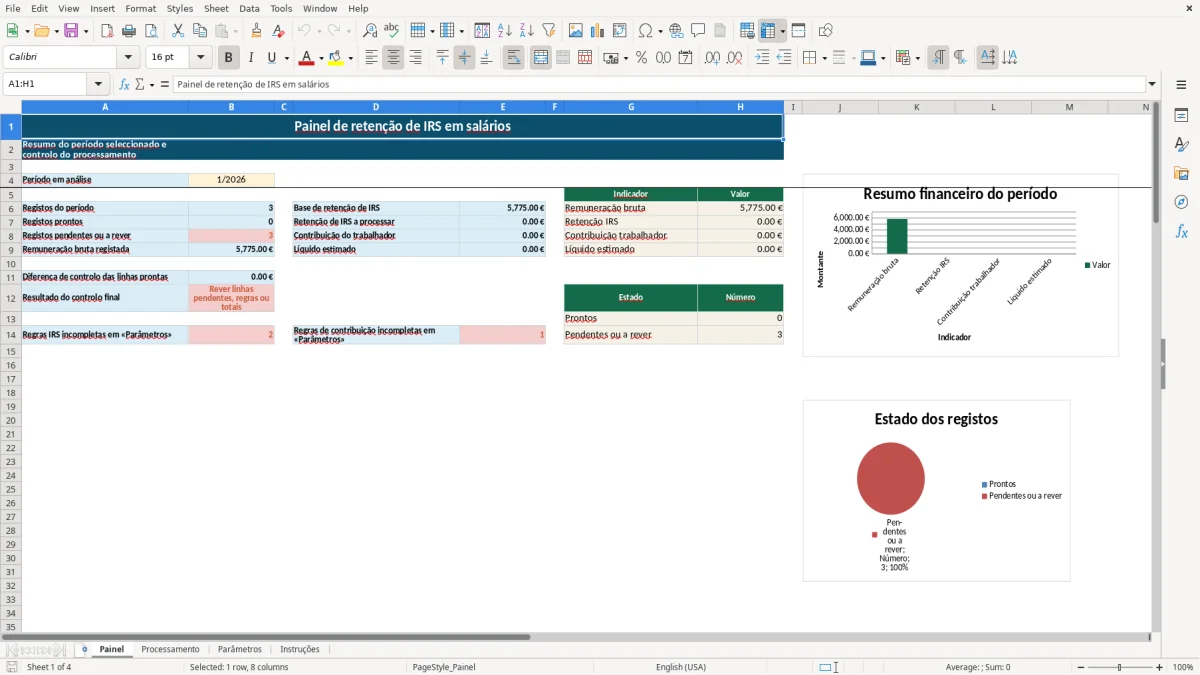1200x675 pixels.
Task: Toggle Merge and Center Cells
Action: point(541,58)
